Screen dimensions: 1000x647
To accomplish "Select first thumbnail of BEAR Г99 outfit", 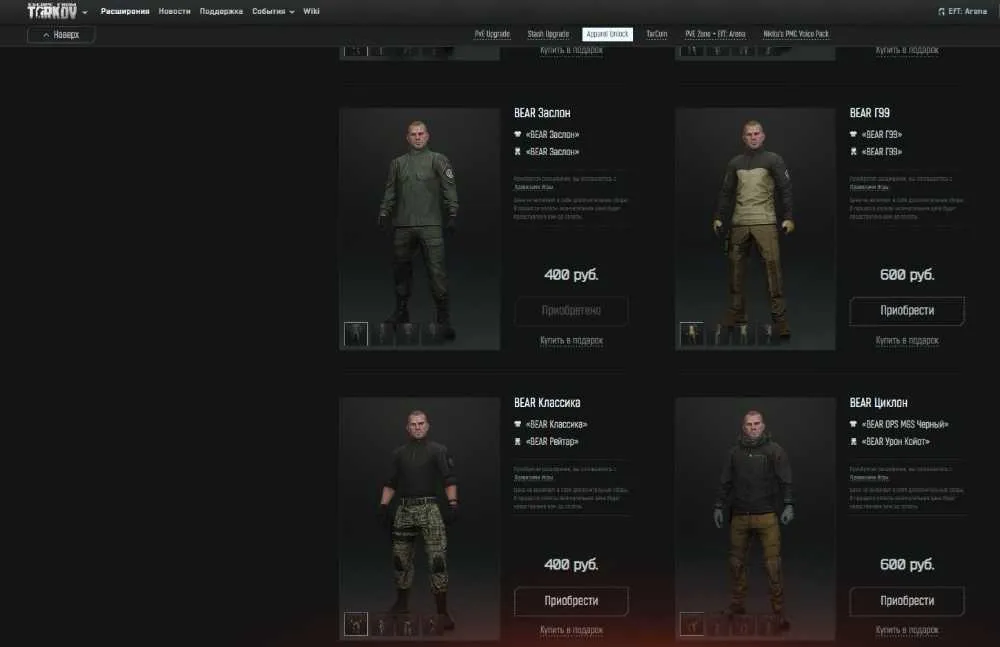I will pos(692,334).
